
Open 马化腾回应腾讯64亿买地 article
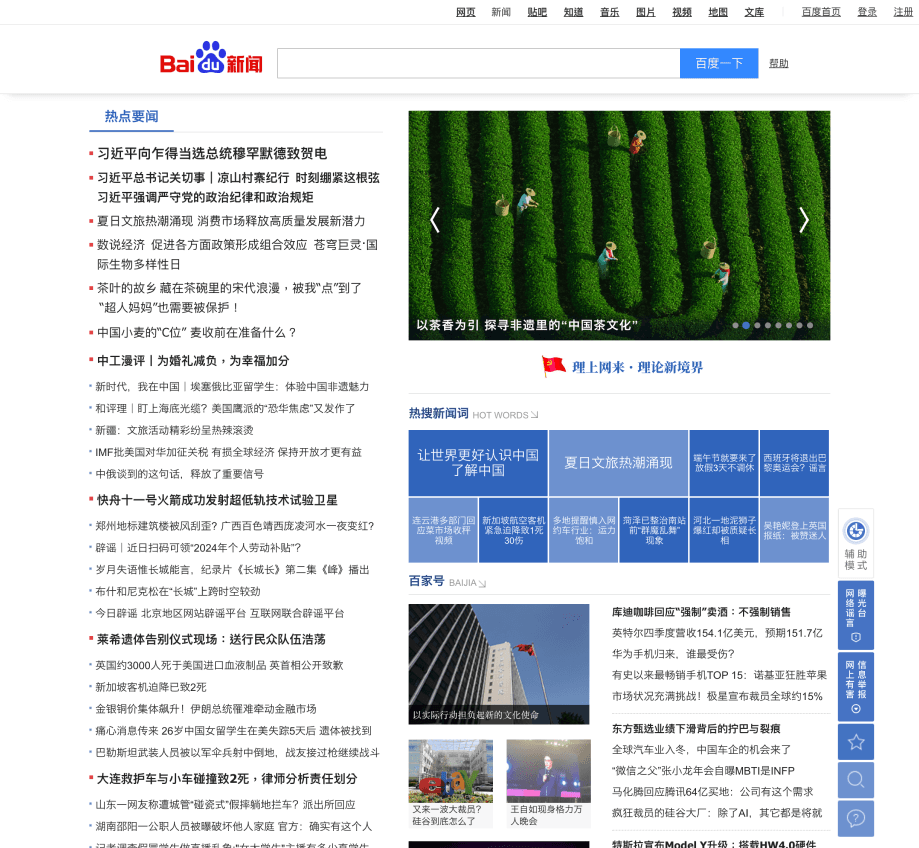pyautogui.click(x=713, y=792)
